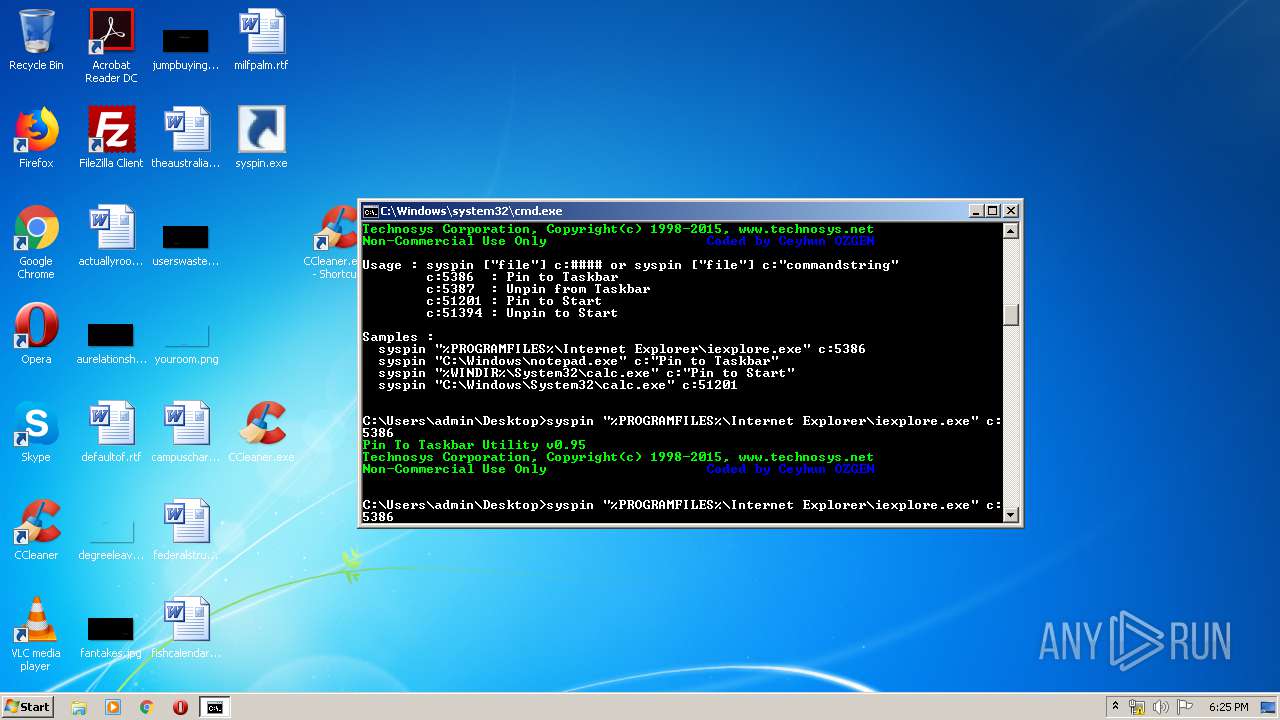
Task: Select the campuschar document icon
Action: pos(185,432)
